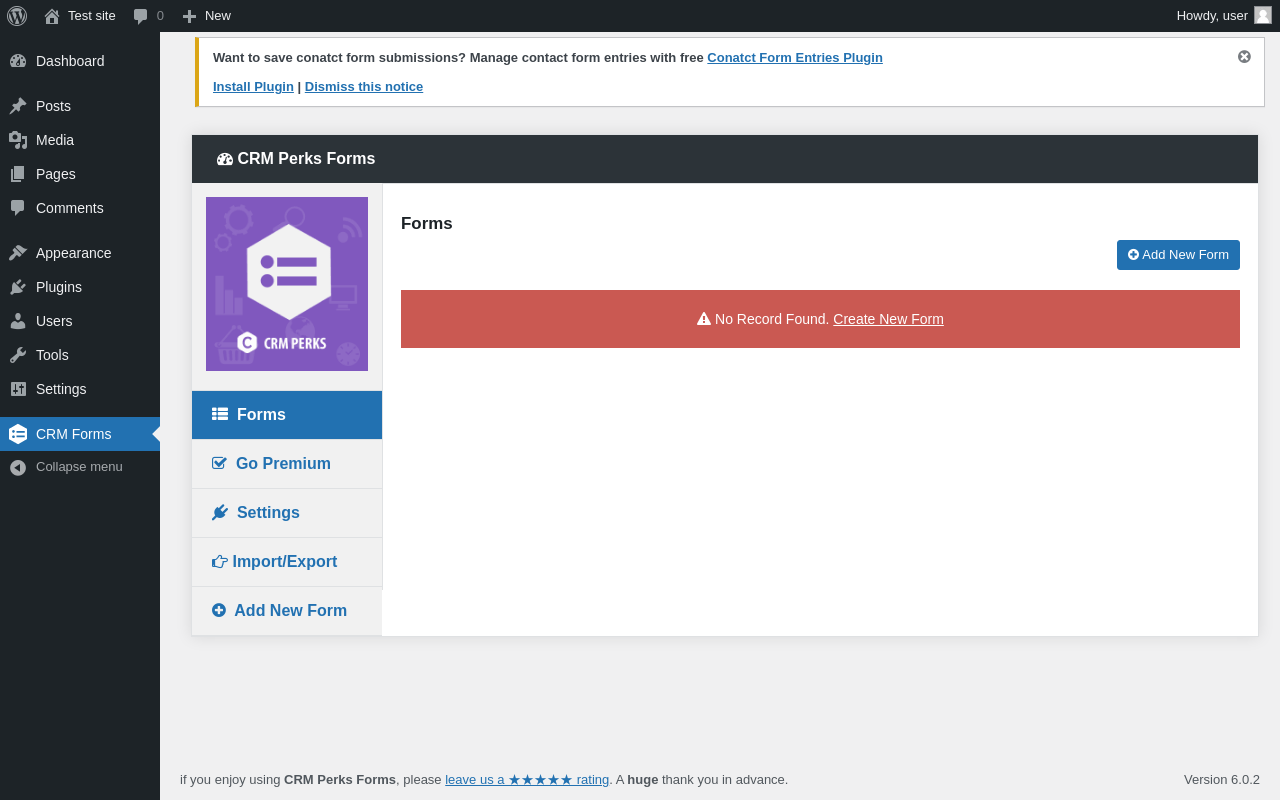This screenshot has height=800, width=1280.
Task: Open Users in admin menu
Action: coord(80,321)
